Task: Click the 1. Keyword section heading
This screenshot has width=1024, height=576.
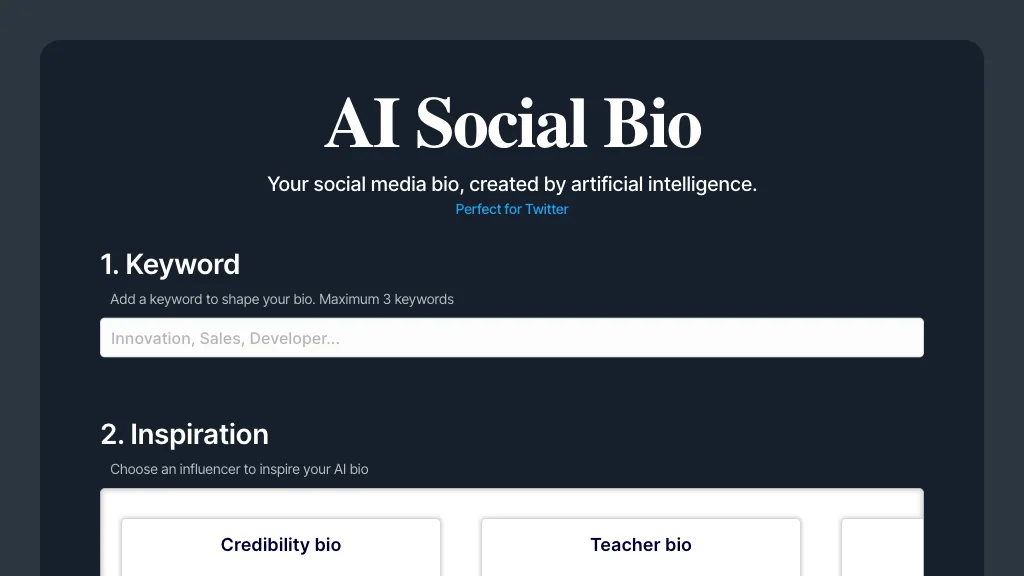Action: 170,264
